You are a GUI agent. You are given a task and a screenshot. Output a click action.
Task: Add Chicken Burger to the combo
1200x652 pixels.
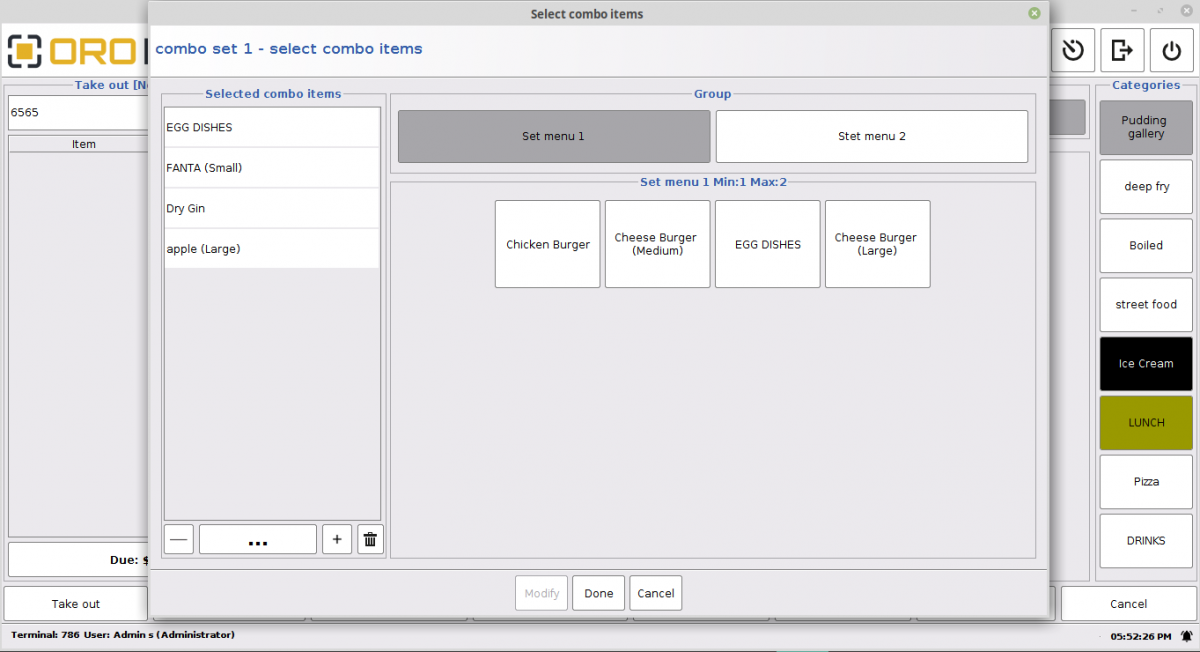tap(548, 244)
